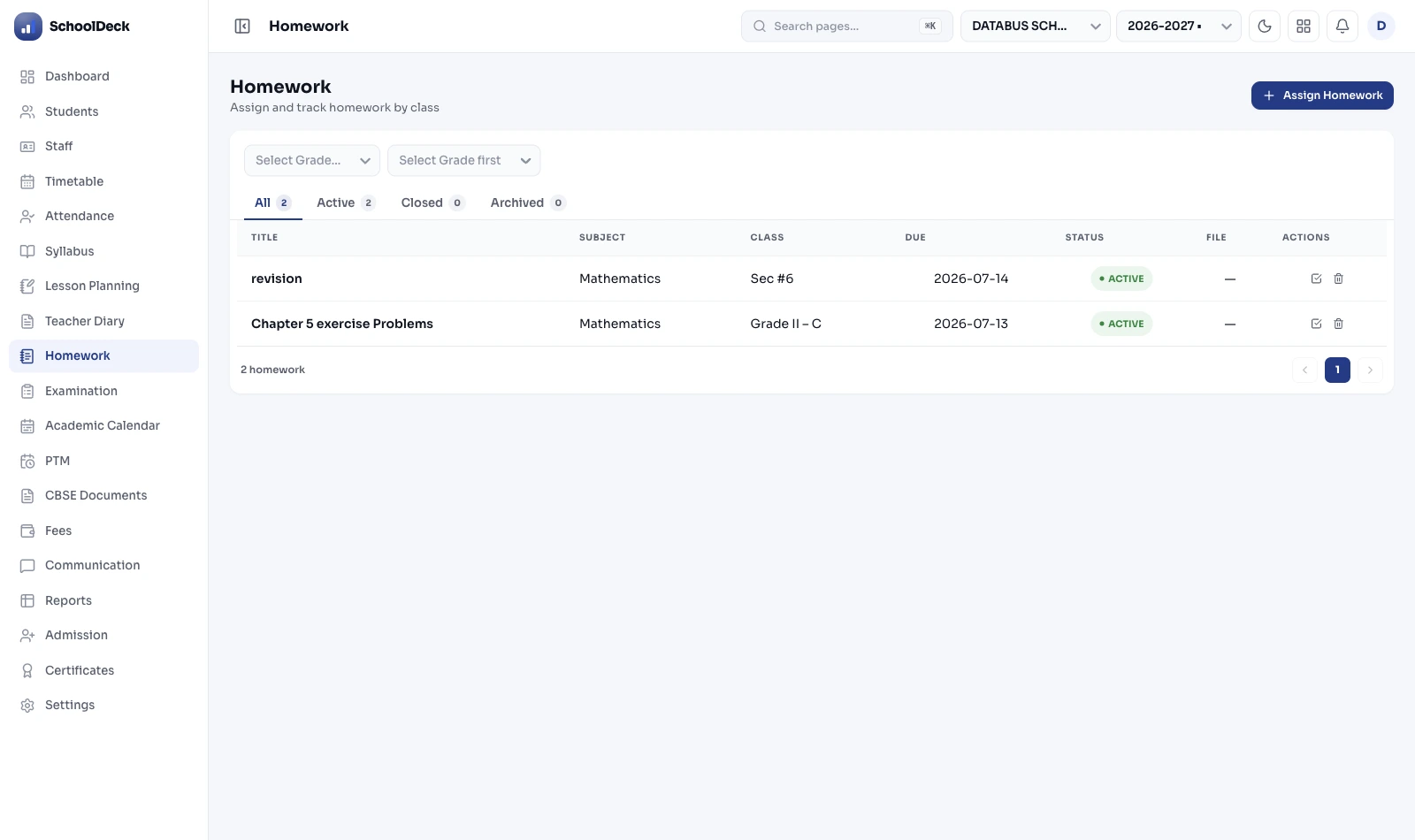Go to next page arrow
This screenshot has height=840, width=1415.
pos(1370,370)
